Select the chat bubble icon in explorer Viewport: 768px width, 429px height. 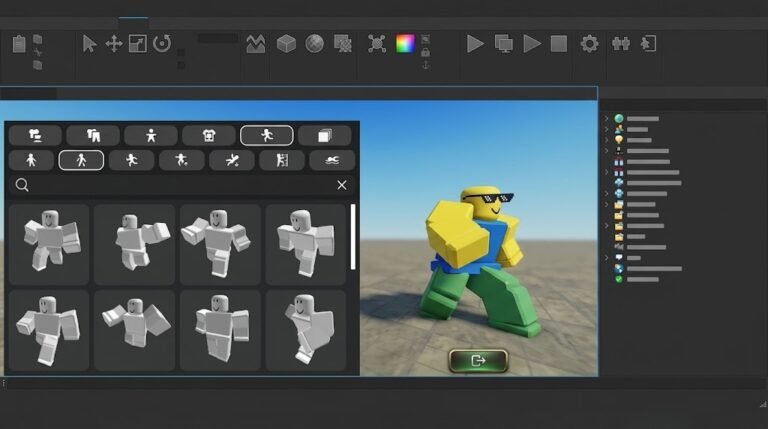[x=619, y=258]
